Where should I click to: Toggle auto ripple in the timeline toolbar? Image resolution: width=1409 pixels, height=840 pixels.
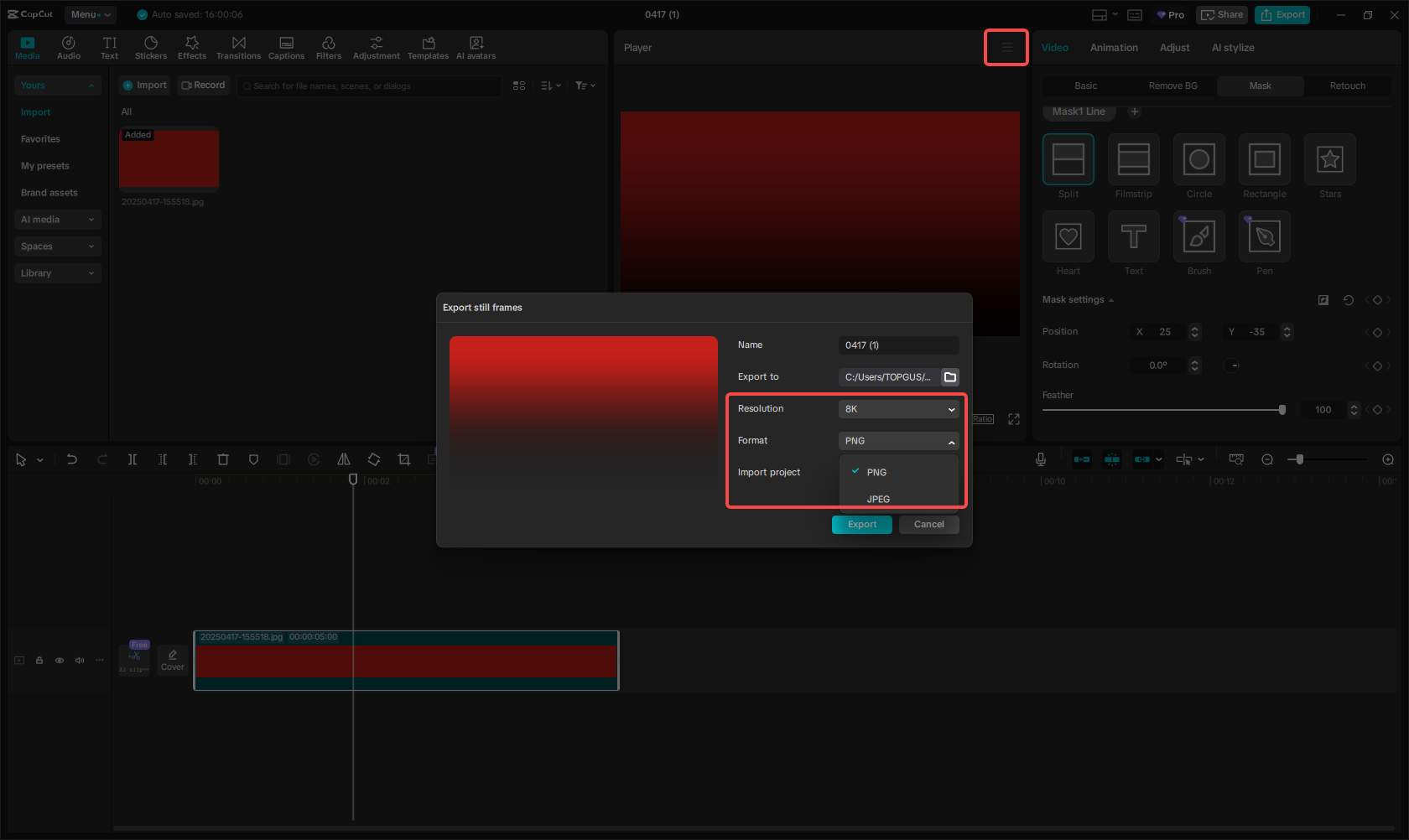click(1082, 459)
